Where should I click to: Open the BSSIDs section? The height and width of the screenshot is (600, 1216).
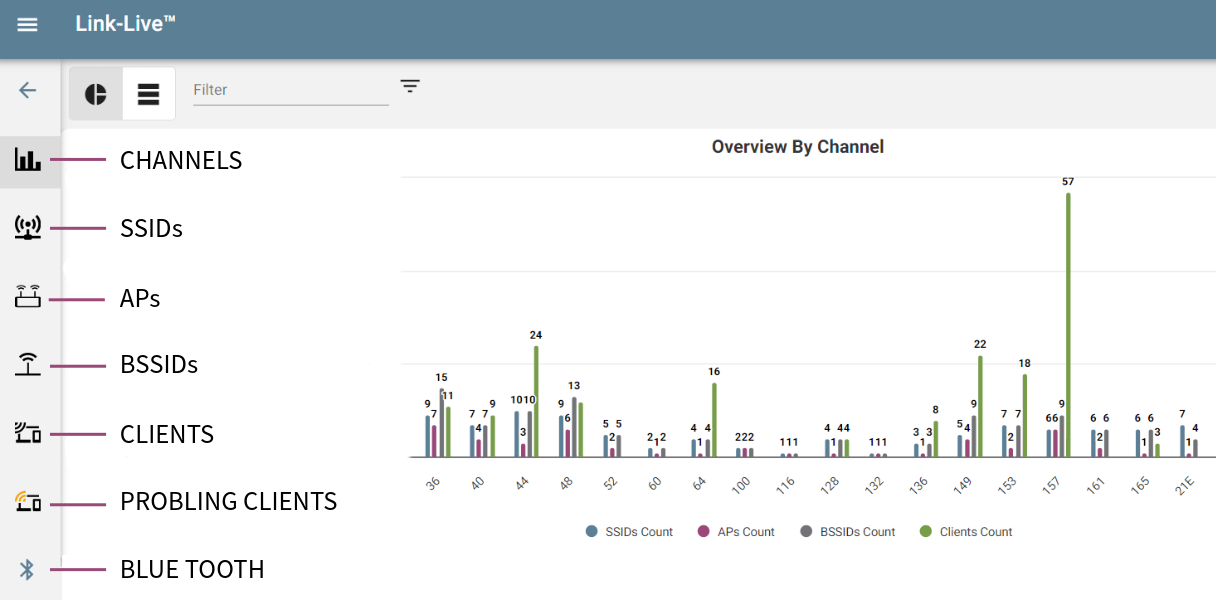point(29,364)
